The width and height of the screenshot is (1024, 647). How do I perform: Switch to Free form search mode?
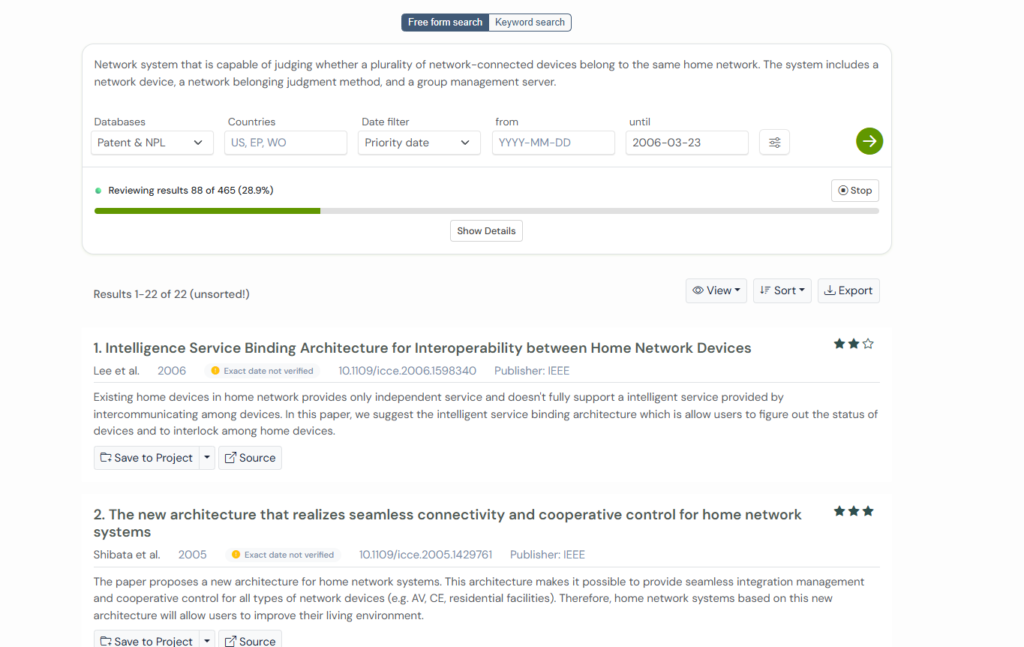[445, 22]
